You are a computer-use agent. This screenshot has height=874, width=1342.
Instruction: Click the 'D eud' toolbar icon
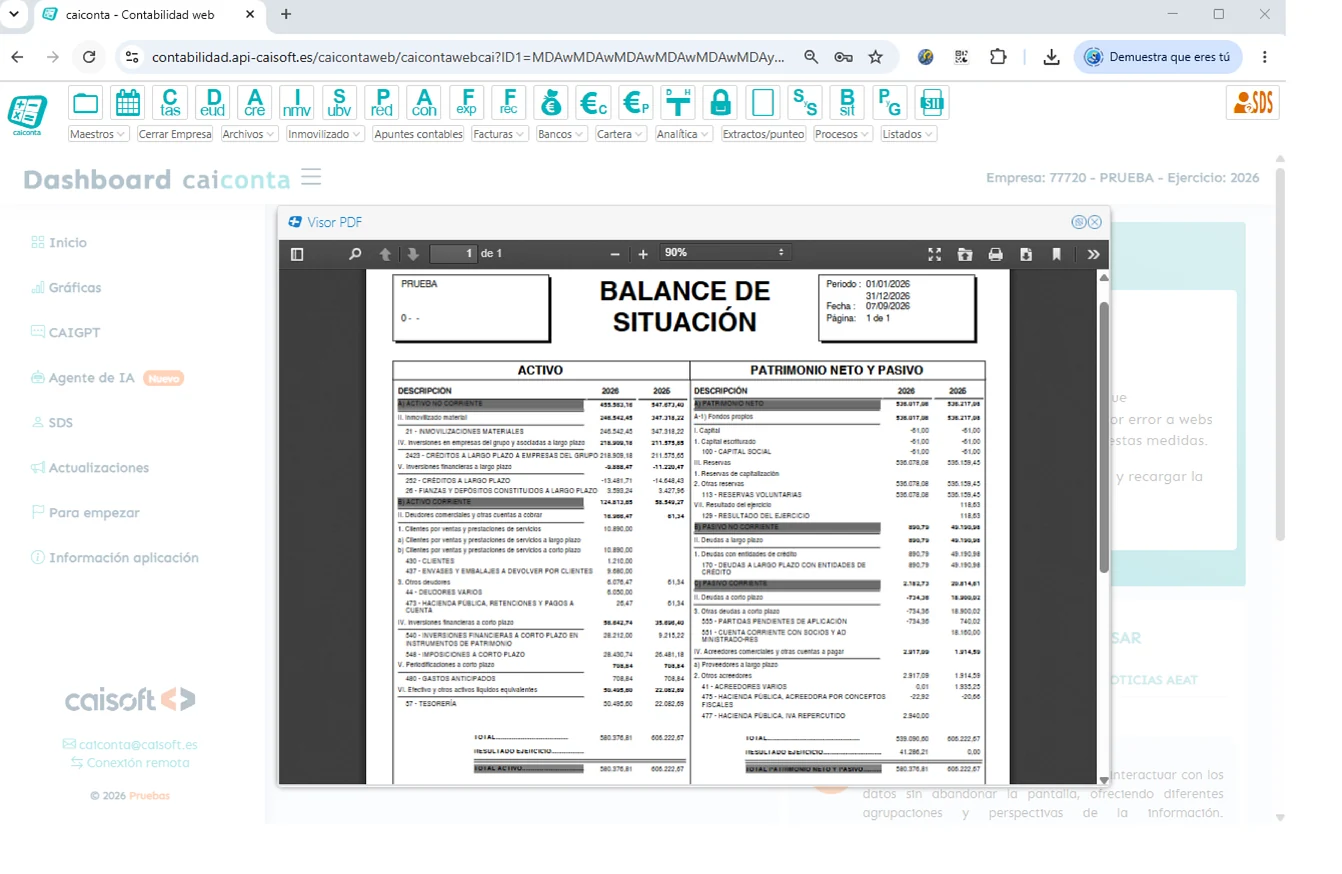pyautogui.click(x=213, y=102)
